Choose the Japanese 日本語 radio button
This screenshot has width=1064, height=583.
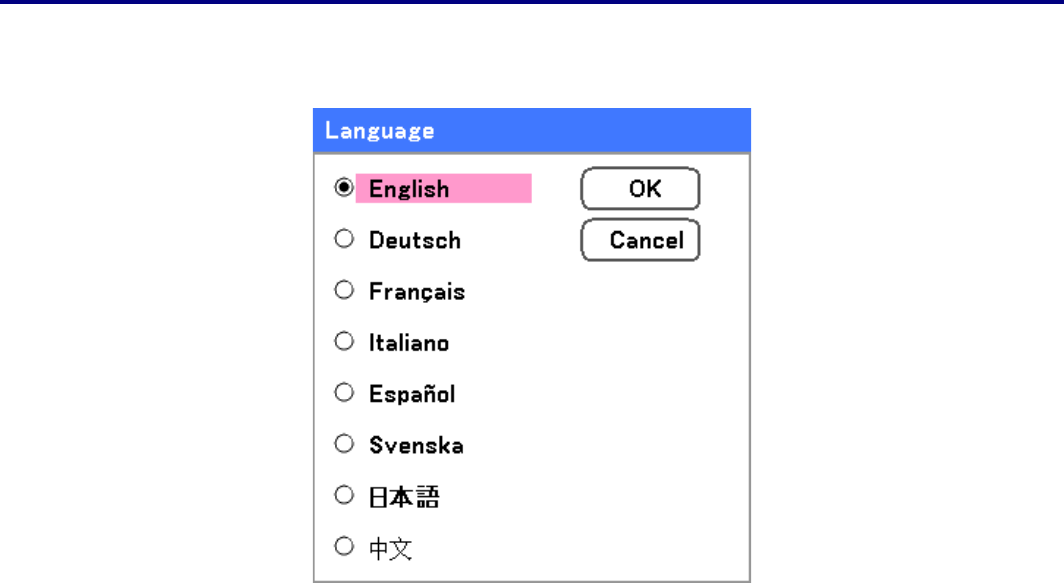344,495
